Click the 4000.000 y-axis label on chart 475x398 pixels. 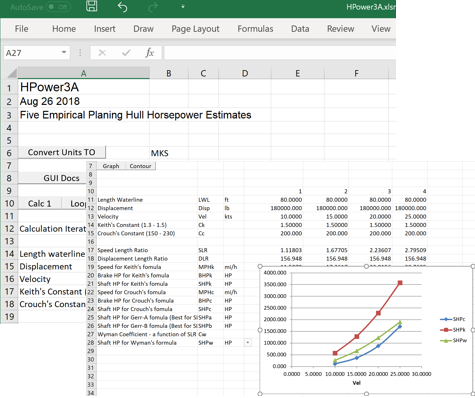(x=275, y=273)
